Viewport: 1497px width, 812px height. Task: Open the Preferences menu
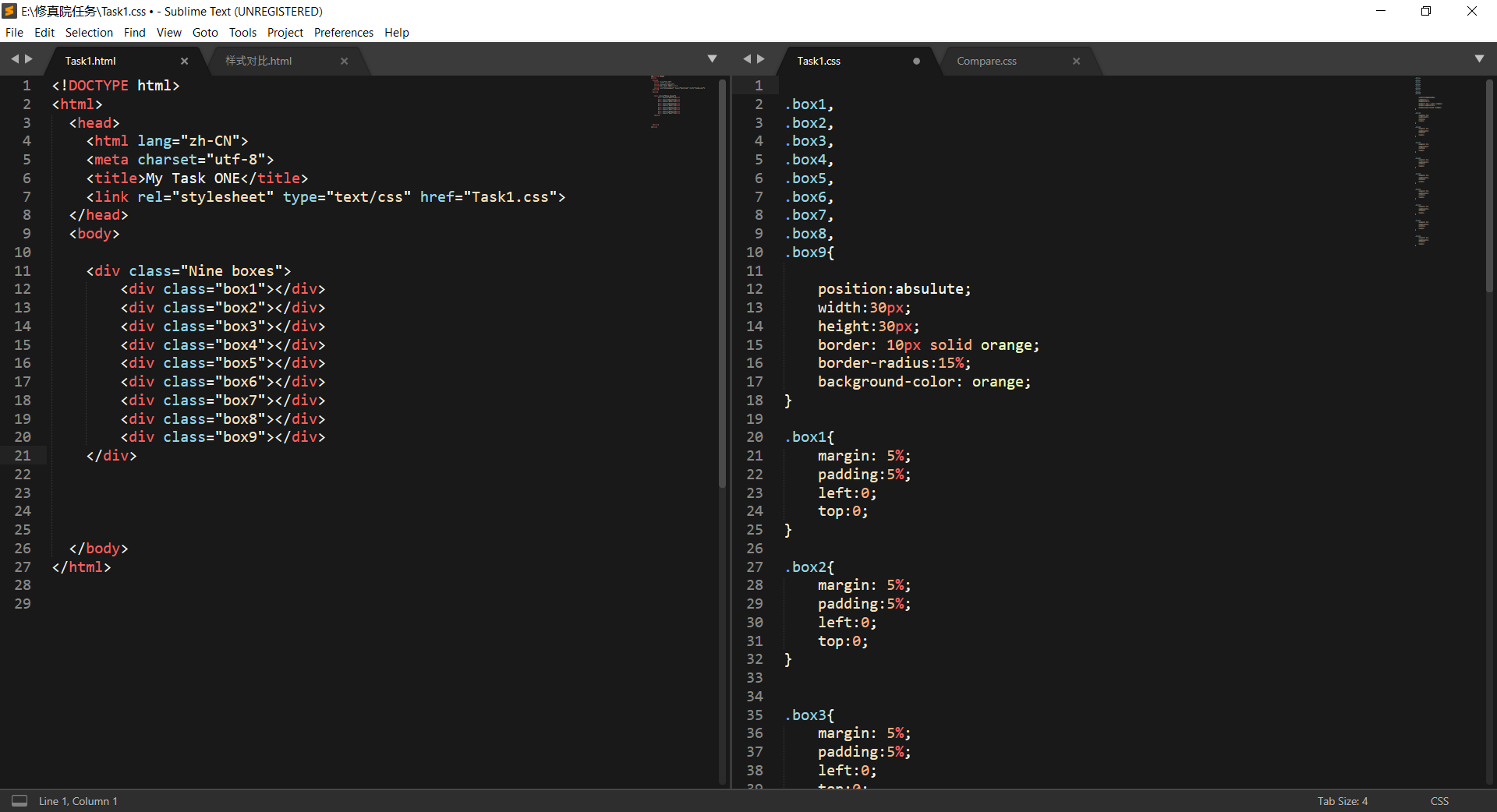344,33
